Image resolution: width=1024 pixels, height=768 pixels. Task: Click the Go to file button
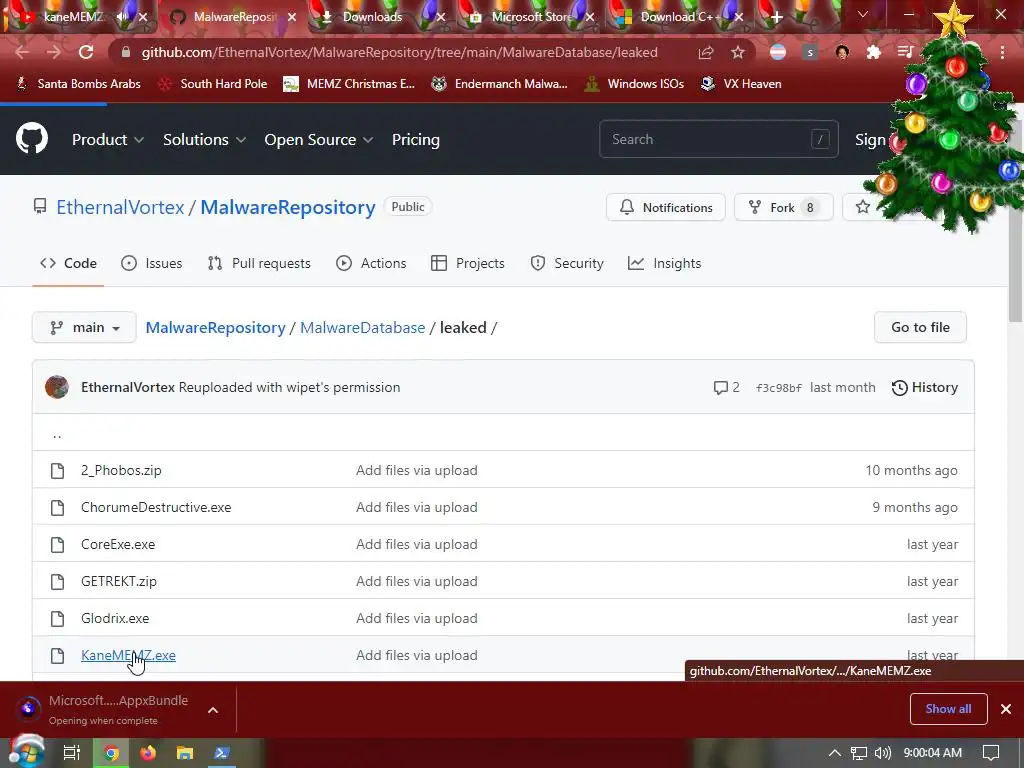tap(920, 327)
